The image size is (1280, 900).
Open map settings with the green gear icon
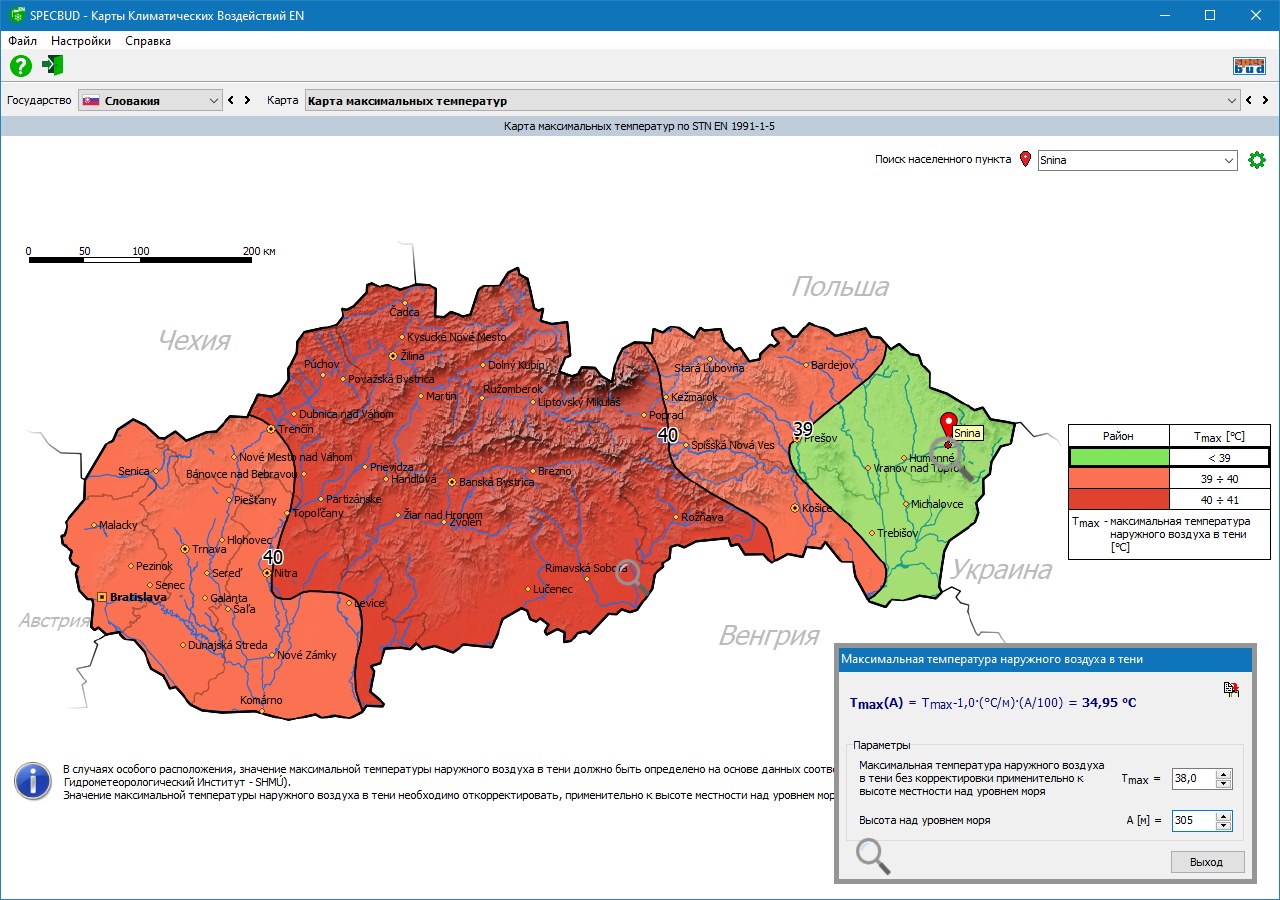click(1257, 160)
